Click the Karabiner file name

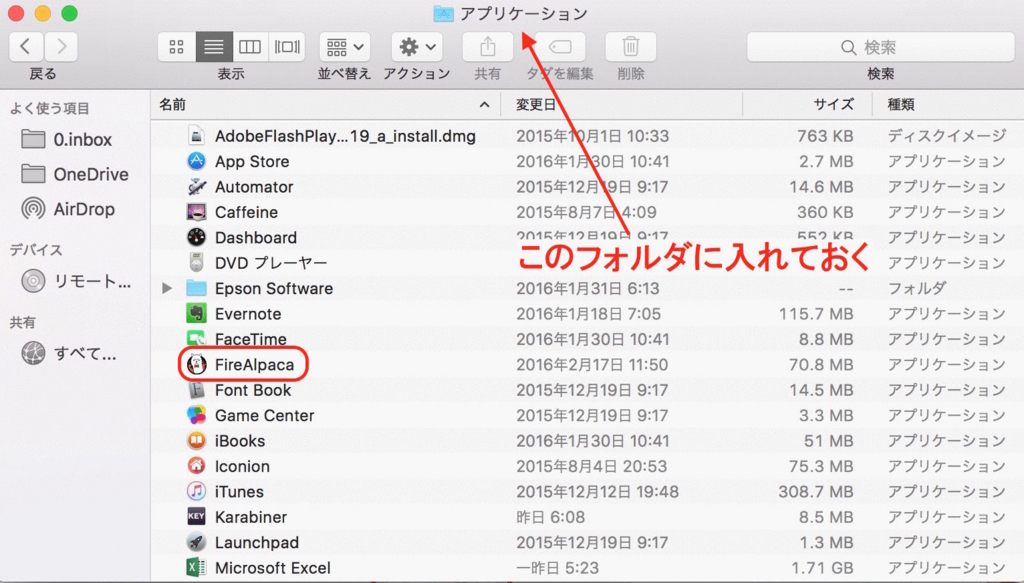point(251,517)
